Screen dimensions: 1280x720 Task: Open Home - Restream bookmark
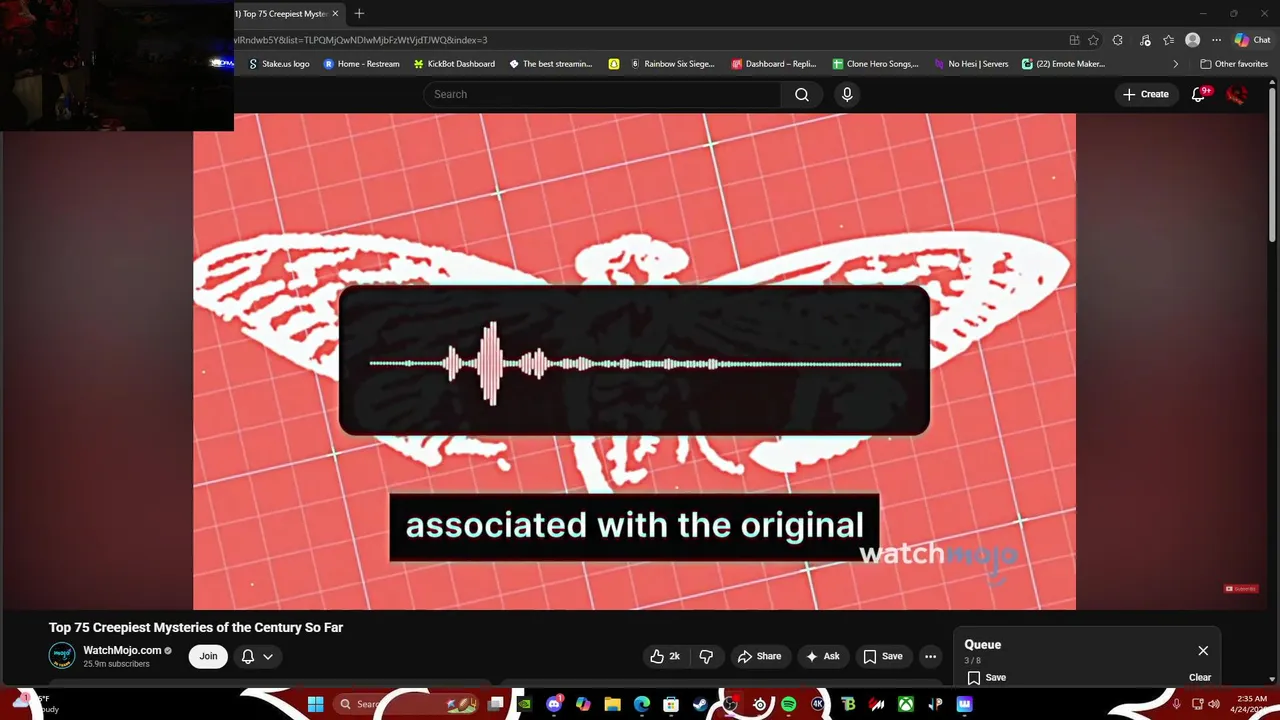[361, 64]
